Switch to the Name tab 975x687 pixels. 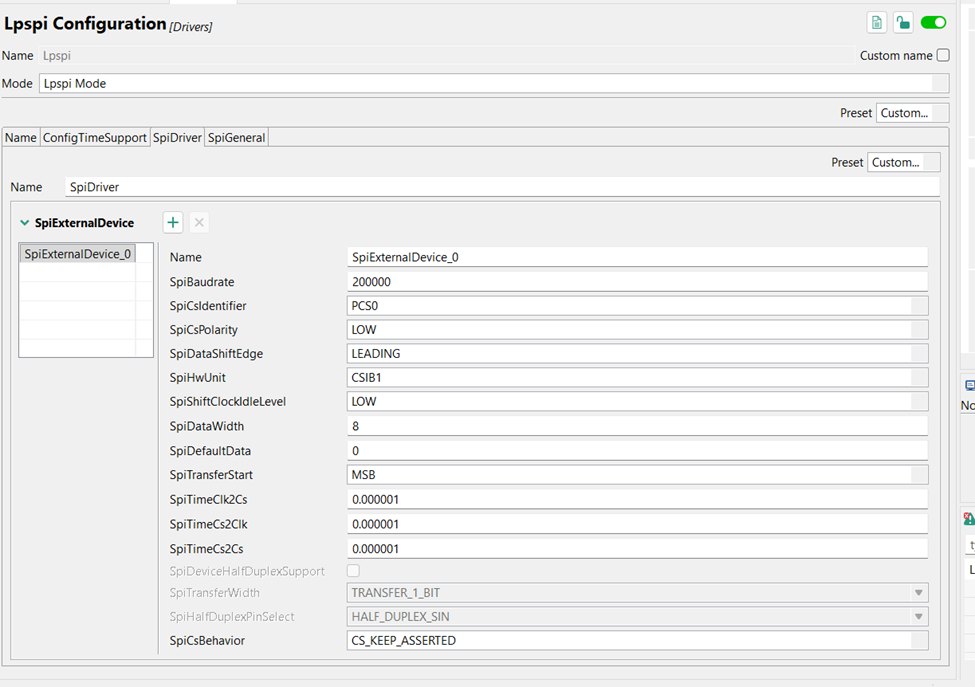[x=21, y=137]
